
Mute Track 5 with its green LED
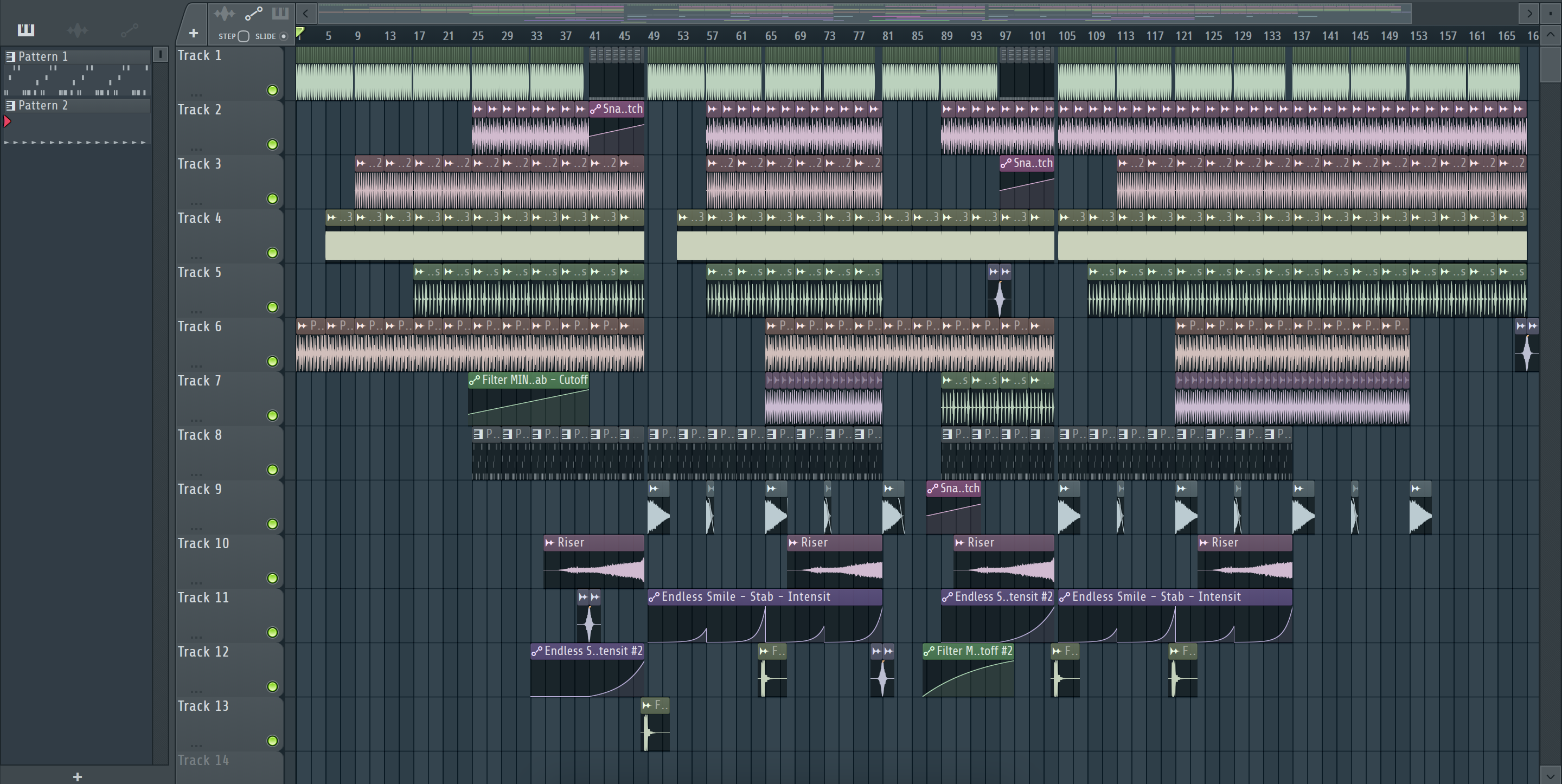point(272,307)
